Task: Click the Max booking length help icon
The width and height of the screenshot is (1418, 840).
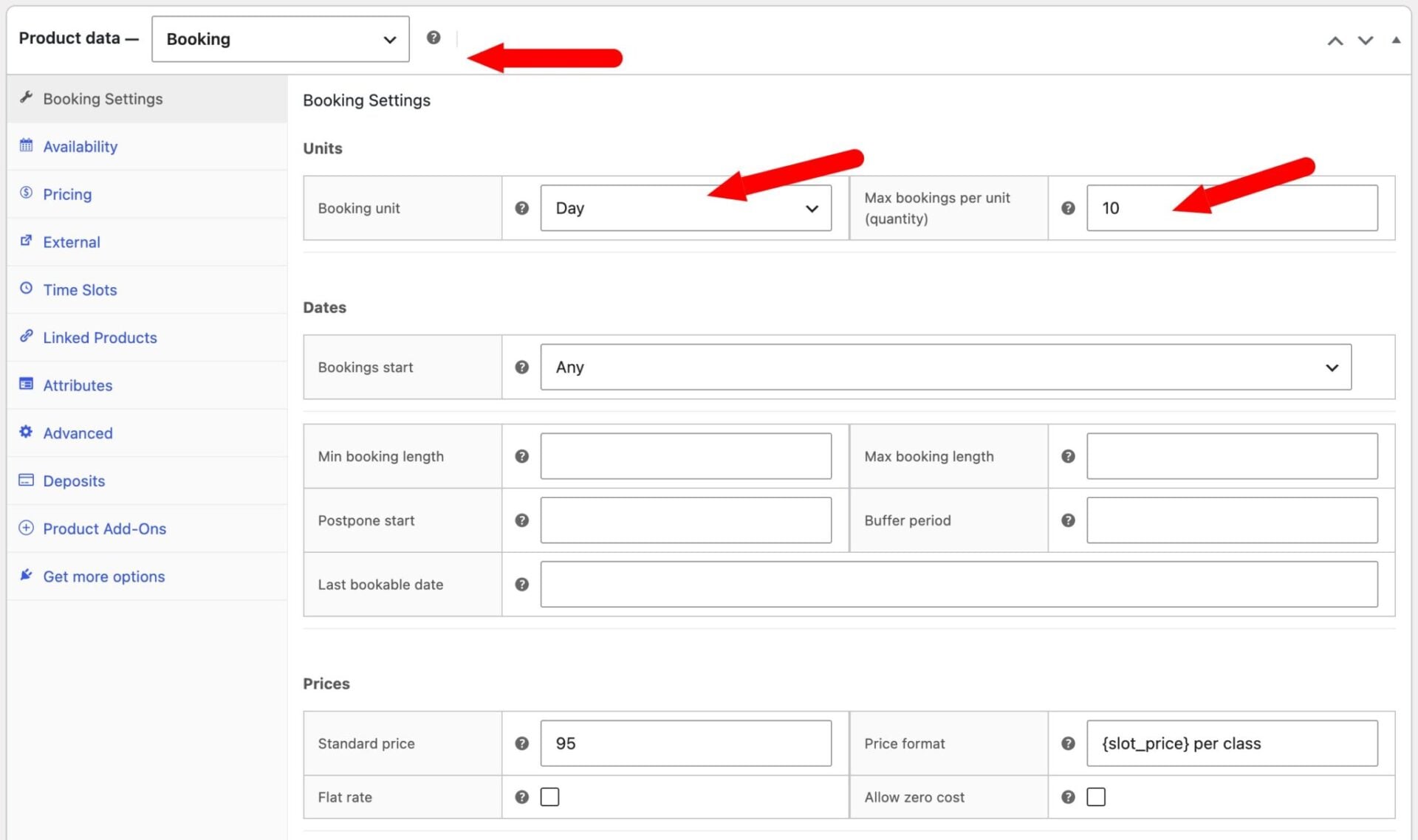Action: tap(1068, 456)
